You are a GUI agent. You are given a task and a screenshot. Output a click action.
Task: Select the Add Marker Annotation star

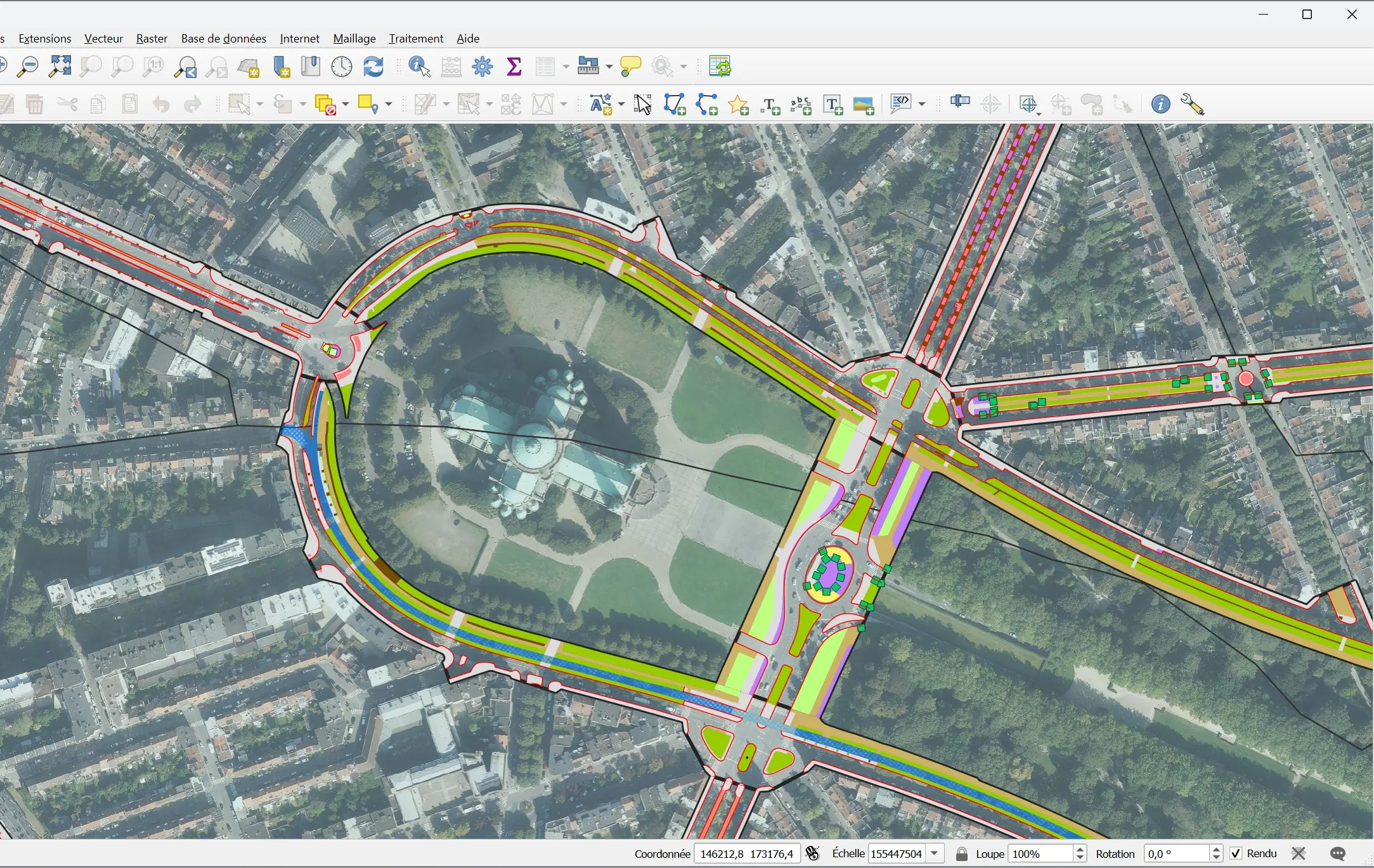point(738,105)
